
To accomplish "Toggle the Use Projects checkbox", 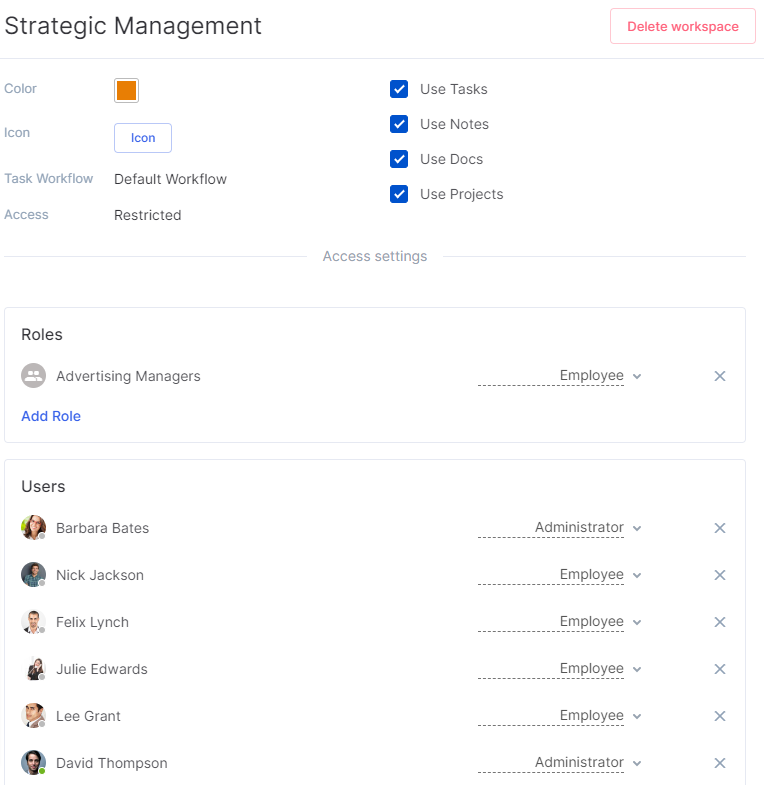I will coord(399,194).
